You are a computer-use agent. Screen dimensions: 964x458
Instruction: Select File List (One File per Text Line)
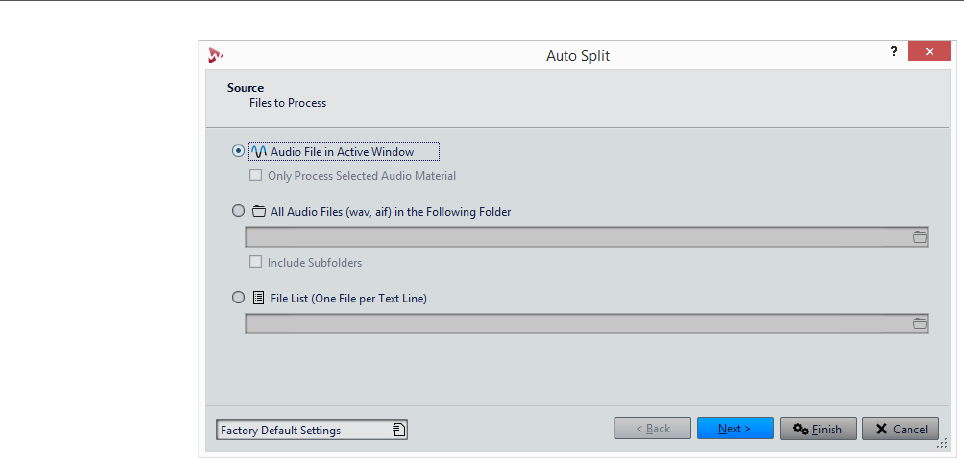click(237, 297)
